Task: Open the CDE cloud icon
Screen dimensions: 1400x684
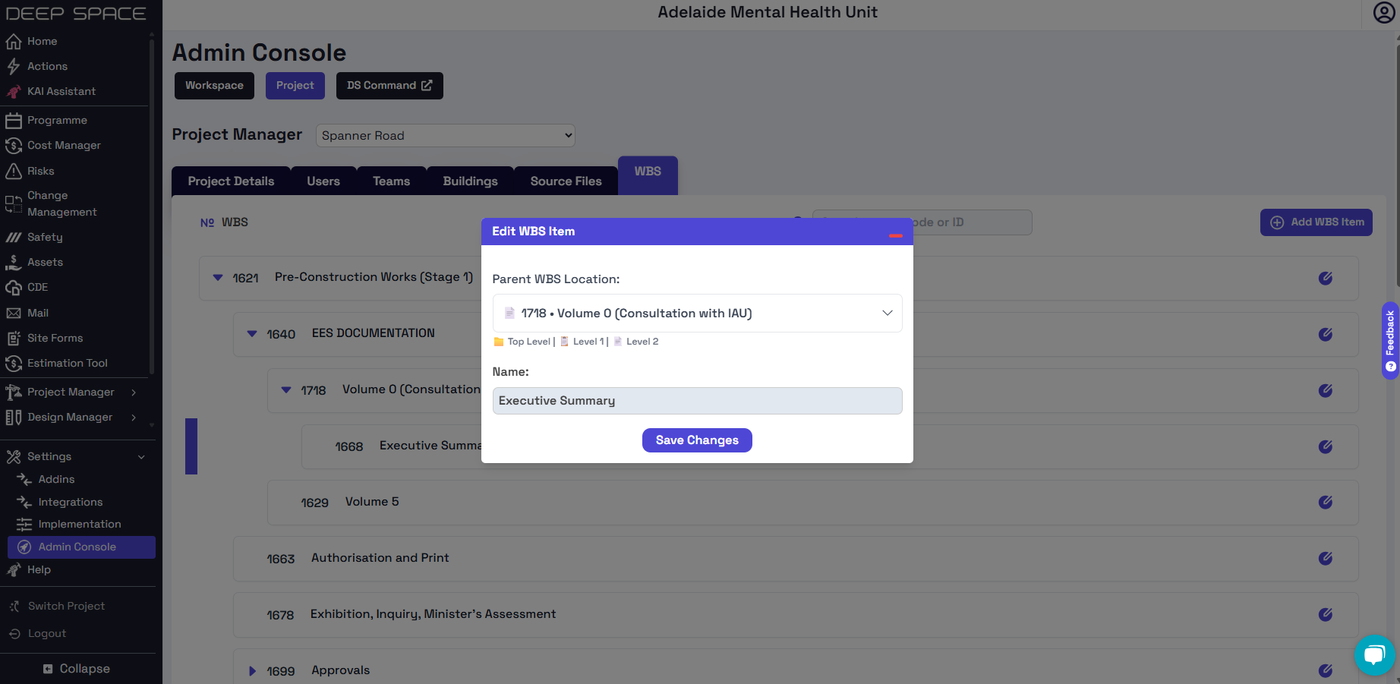Action: [14, 287]
